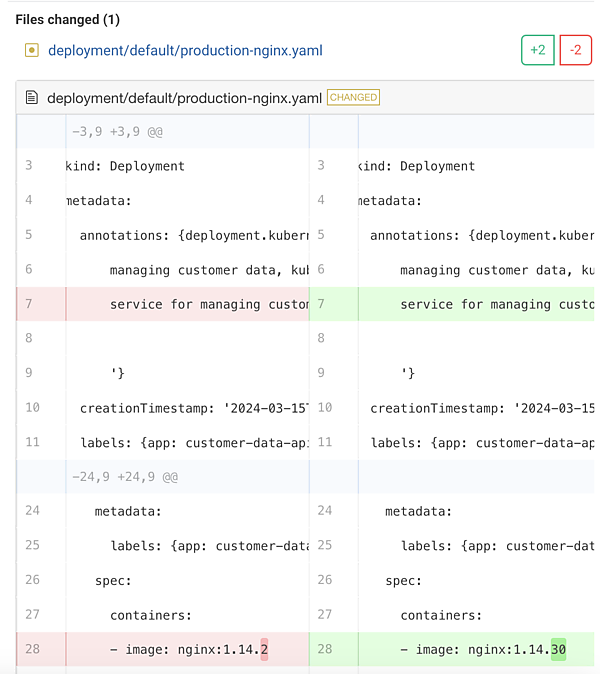Click the CHANGED status badge
This screenshot has height=674, width=600.
coord(353,98)
